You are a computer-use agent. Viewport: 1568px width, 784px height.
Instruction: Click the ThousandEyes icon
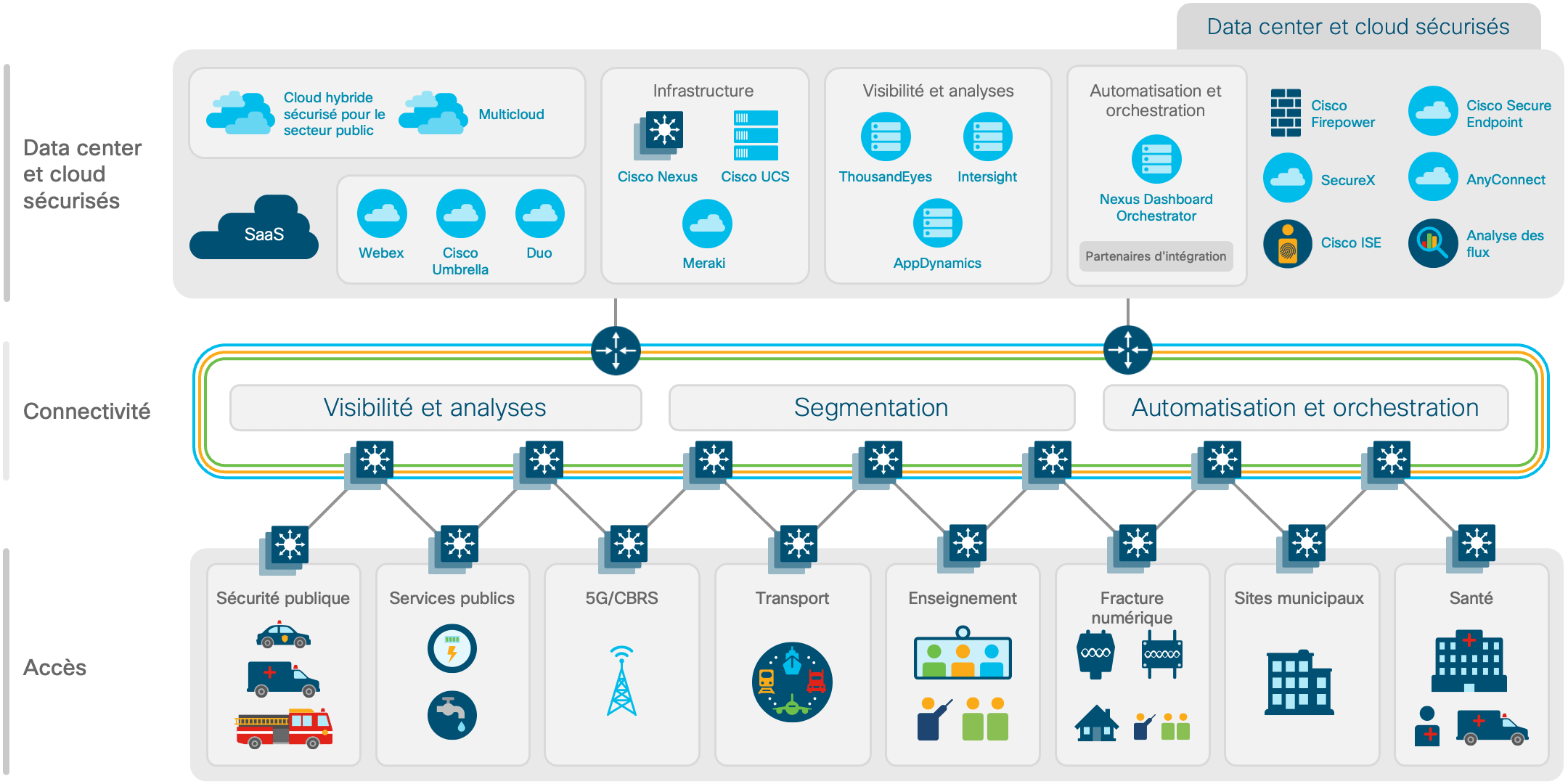[886, 136]
